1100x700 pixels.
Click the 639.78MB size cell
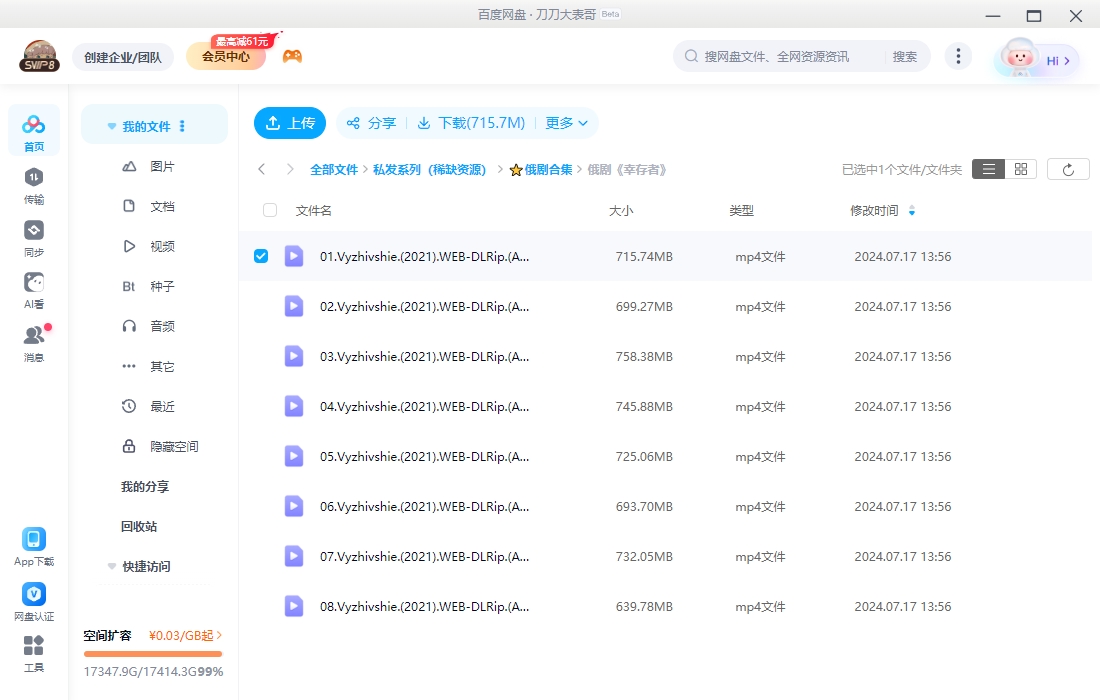pyautogui.click(x=644, y=607)
